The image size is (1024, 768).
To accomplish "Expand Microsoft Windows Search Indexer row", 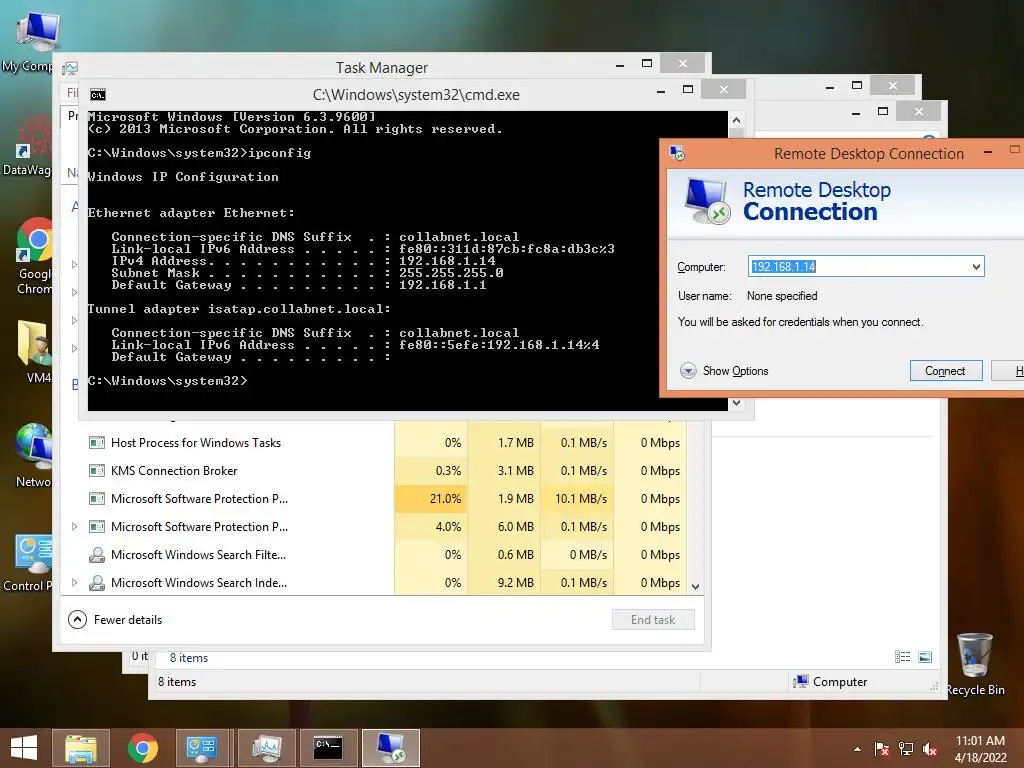I will pos(74,583).
